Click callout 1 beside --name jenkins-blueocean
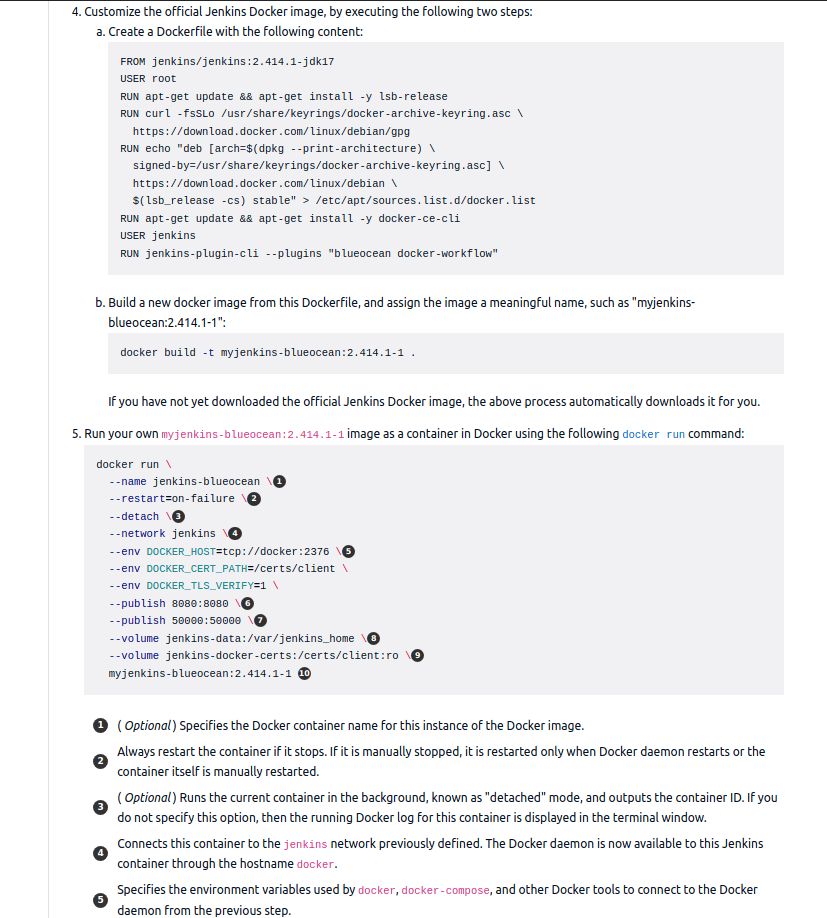The height and width of the screenshot is (918, 827). pos(279,481)
